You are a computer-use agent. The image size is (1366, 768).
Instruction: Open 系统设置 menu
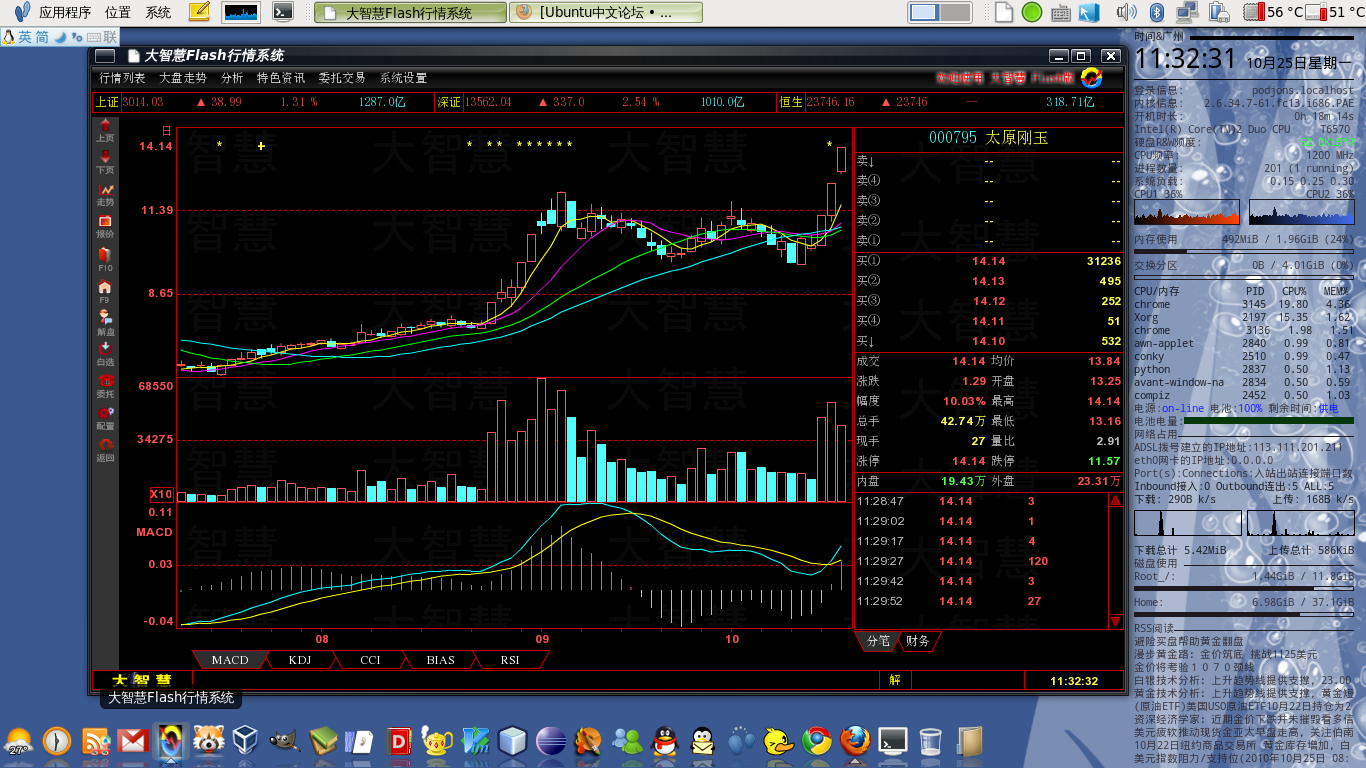click(403, 78)
